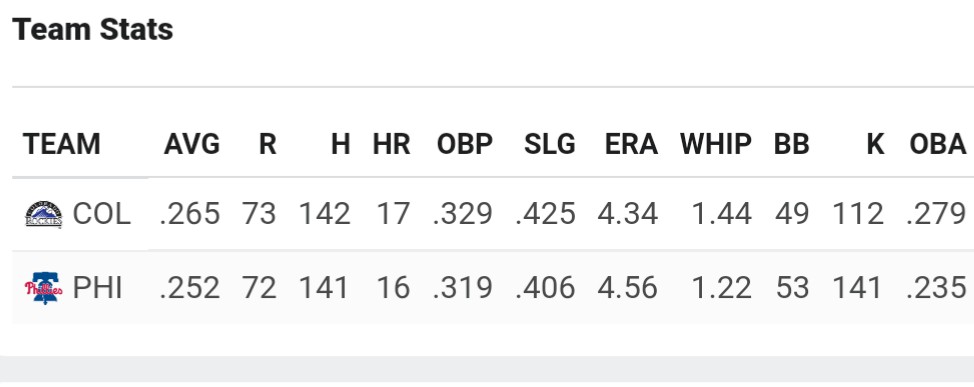Viewport: 974px width, 387px height.
Task: Open the COL team link
Action: (101, 214)
